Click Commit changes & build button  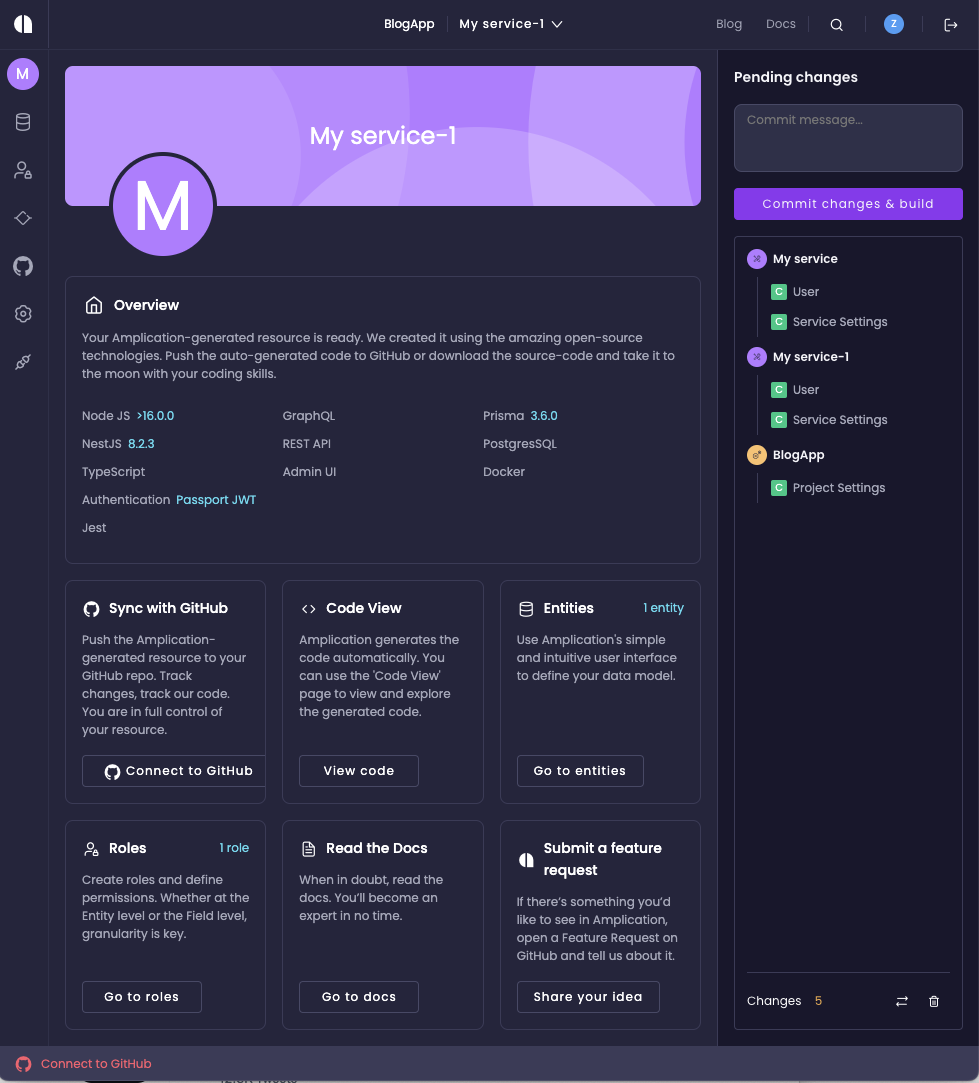point(848,204)
